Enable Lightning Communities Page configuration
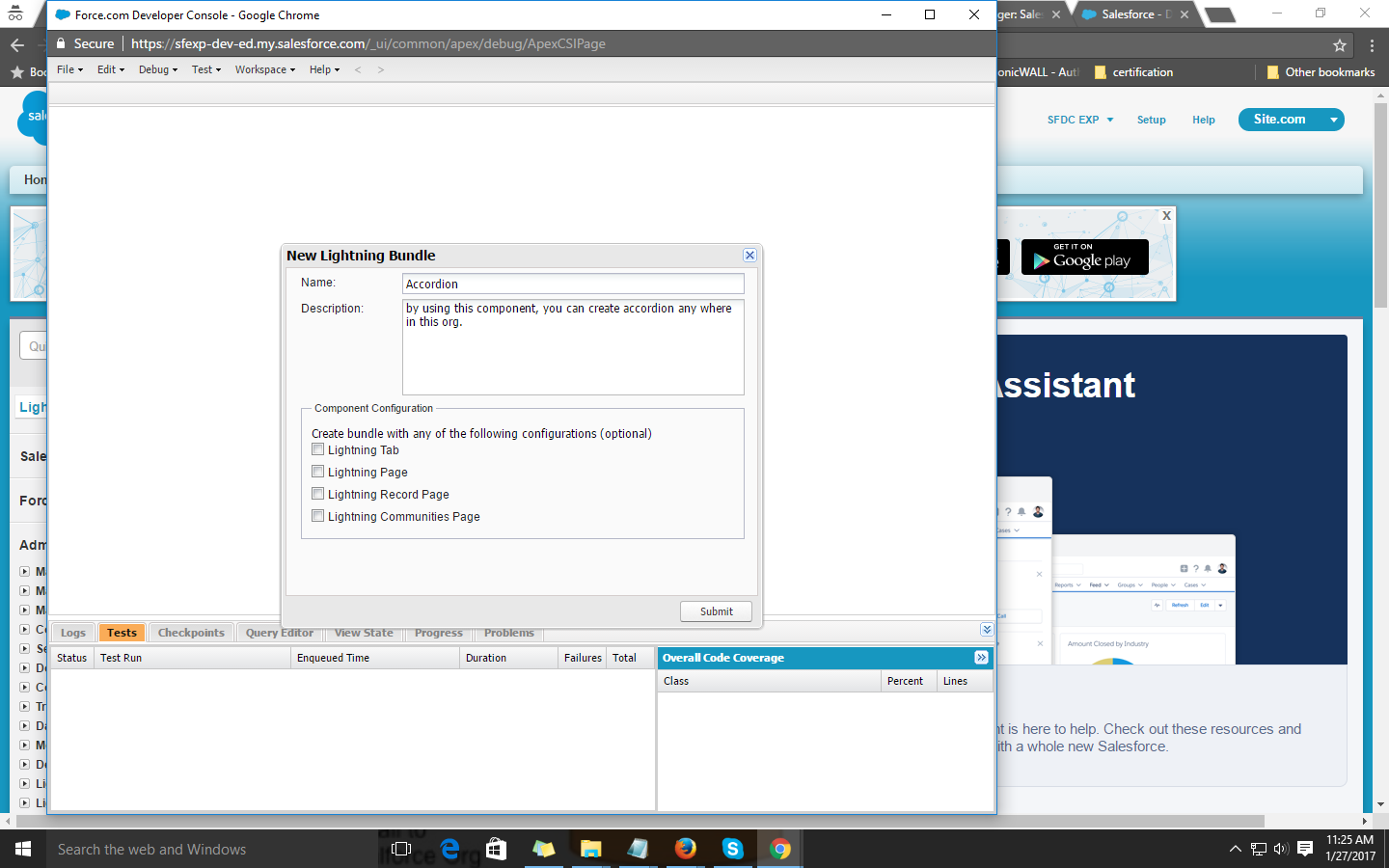The height and width of the screenshot is (868, 1389). [x=317, y=515]
